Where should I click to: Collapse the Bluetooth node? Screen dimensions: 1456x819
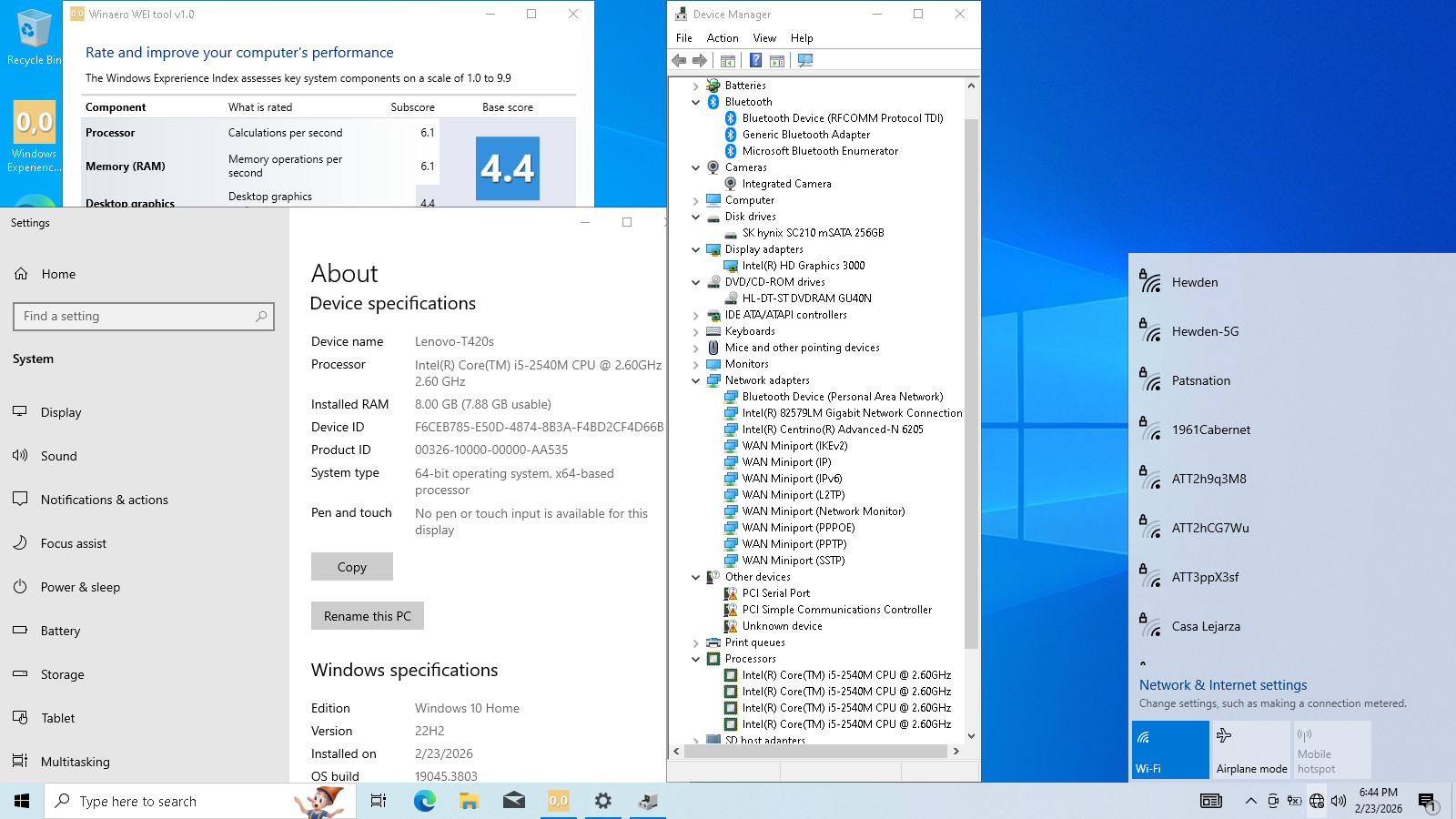(696, 102)
